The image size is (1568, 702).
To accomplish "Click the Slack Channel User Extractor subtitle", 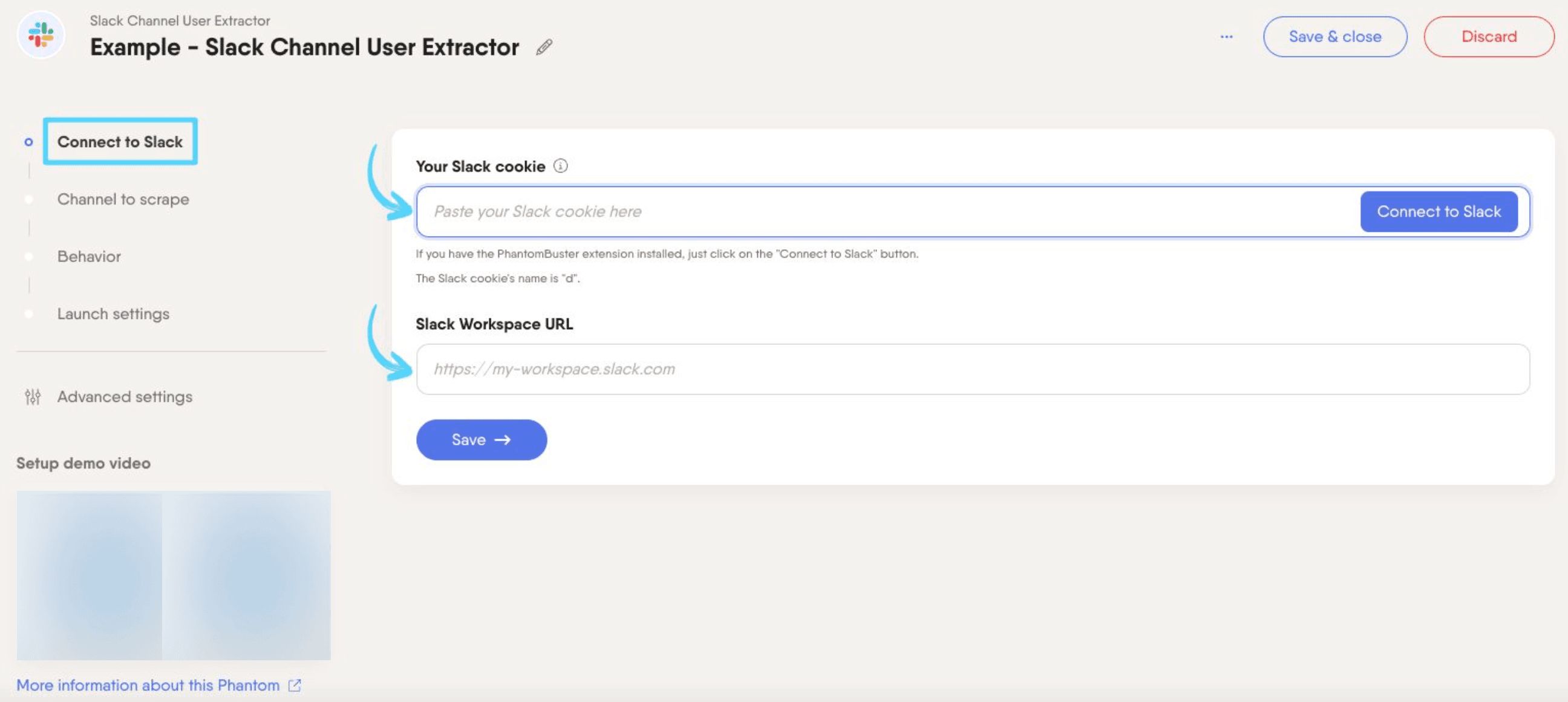I will pyautogui.click(x=180, y=21).
